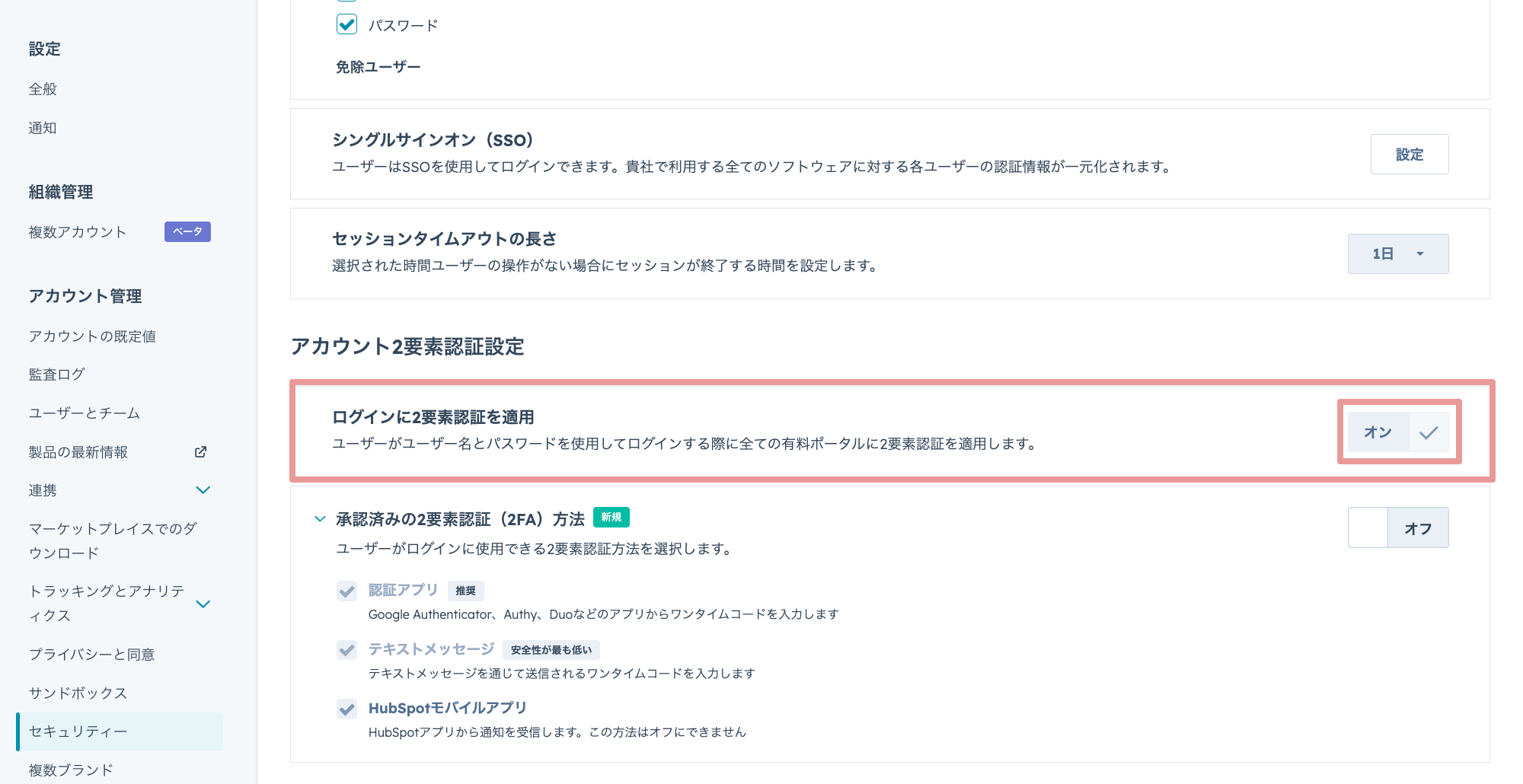1523x784 pixels.
Task: Click the HubSpotモバイルアプリ checkbox
Action: [x=347, y=709]
